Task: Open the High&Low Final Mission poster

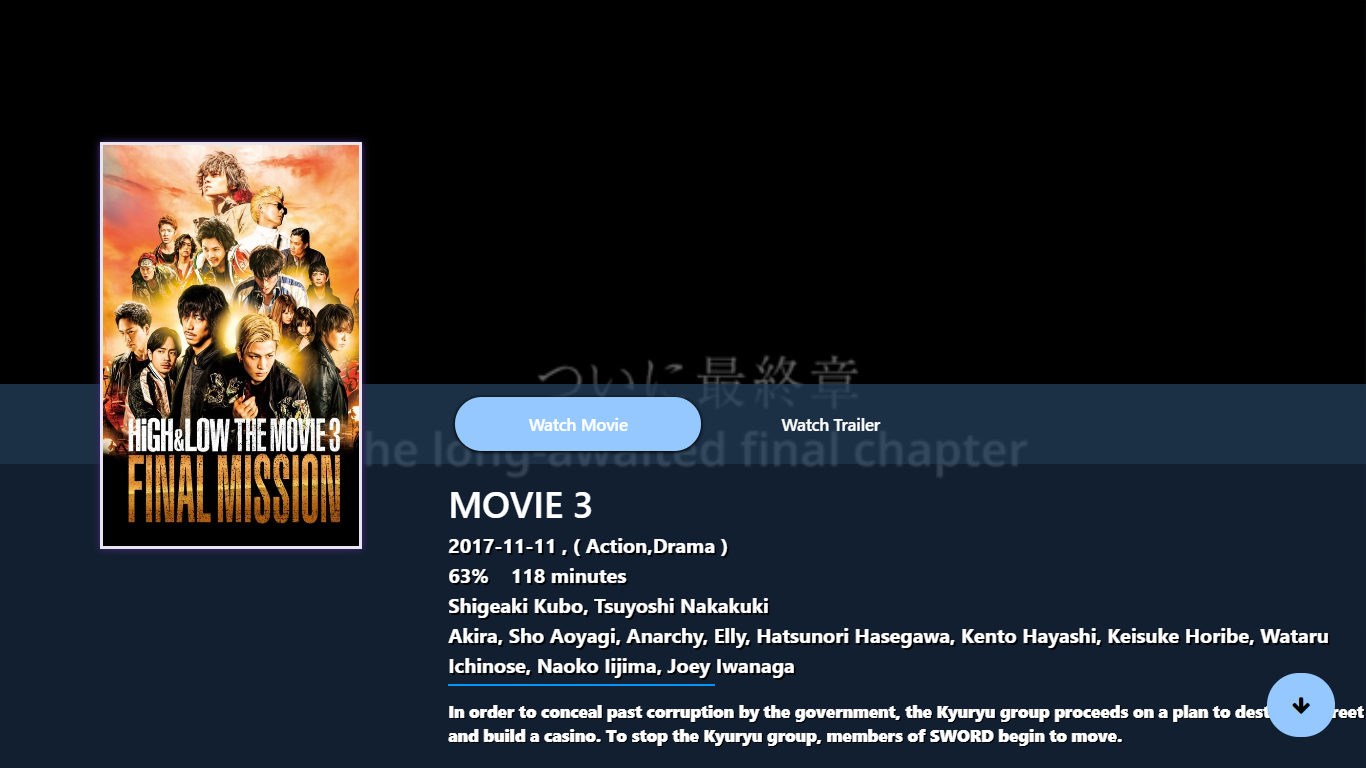Action: pos(231,346)
